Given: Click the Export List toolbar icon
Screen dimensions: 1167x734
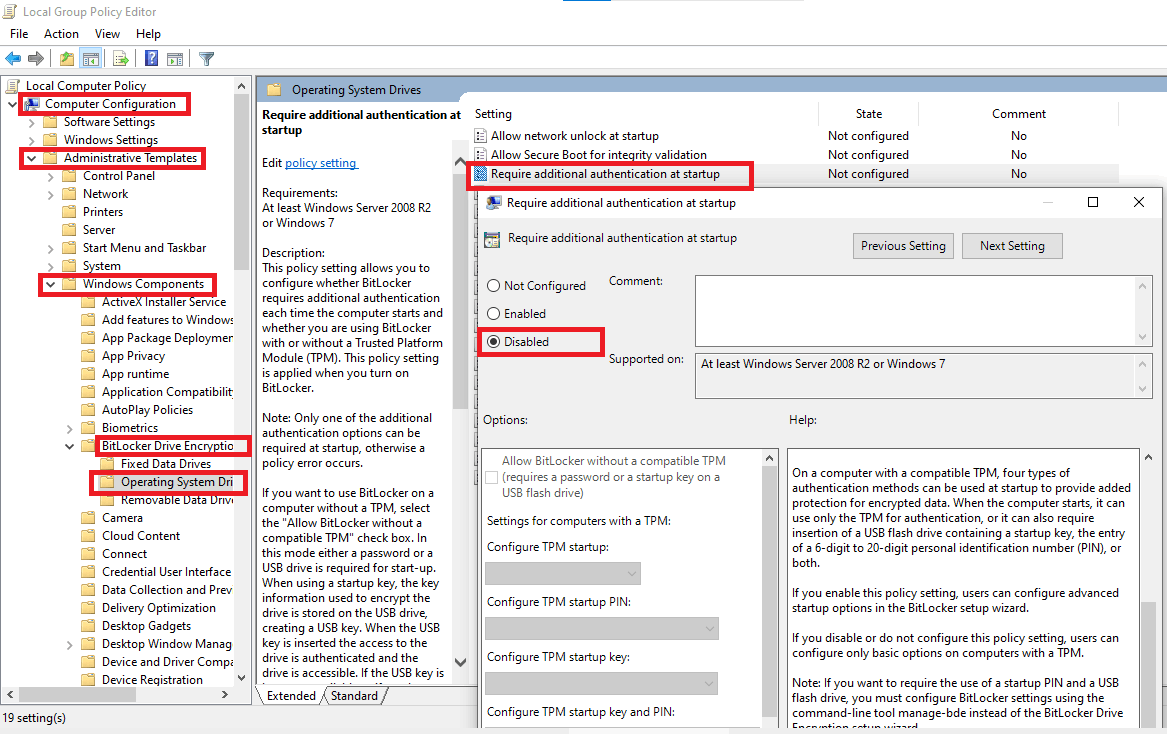Looking at the screenshot, I should pos(121,58).
